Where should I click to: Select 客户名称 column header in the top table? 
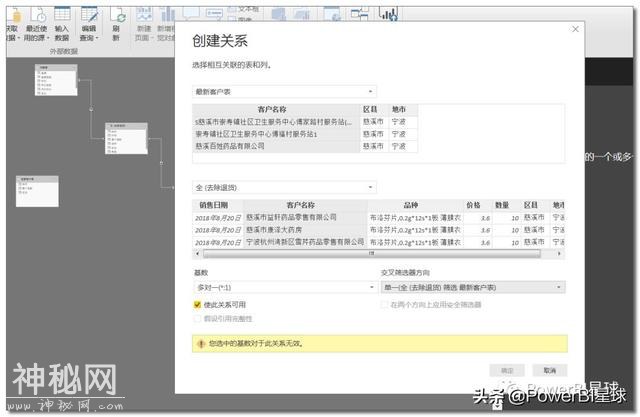[x=272, y=109]
